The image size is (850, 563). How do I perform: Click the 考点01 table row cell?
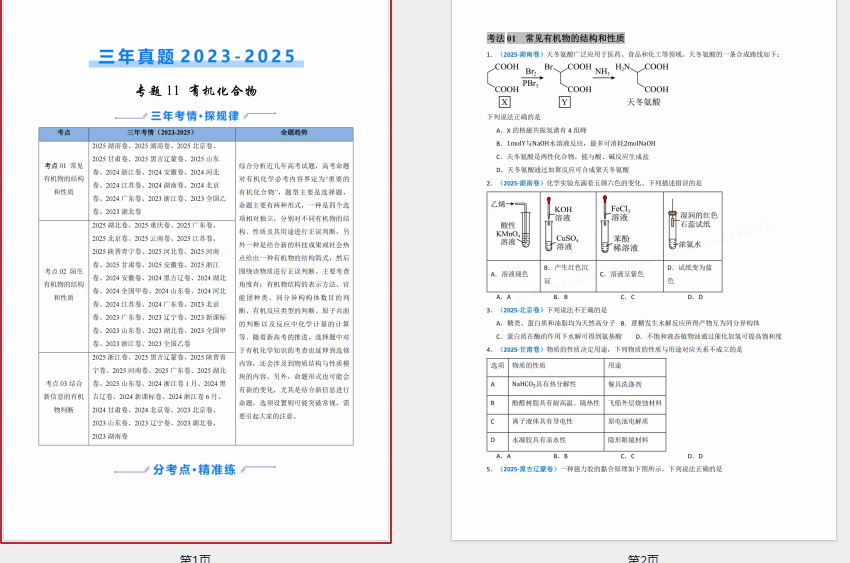pos(64,178)
